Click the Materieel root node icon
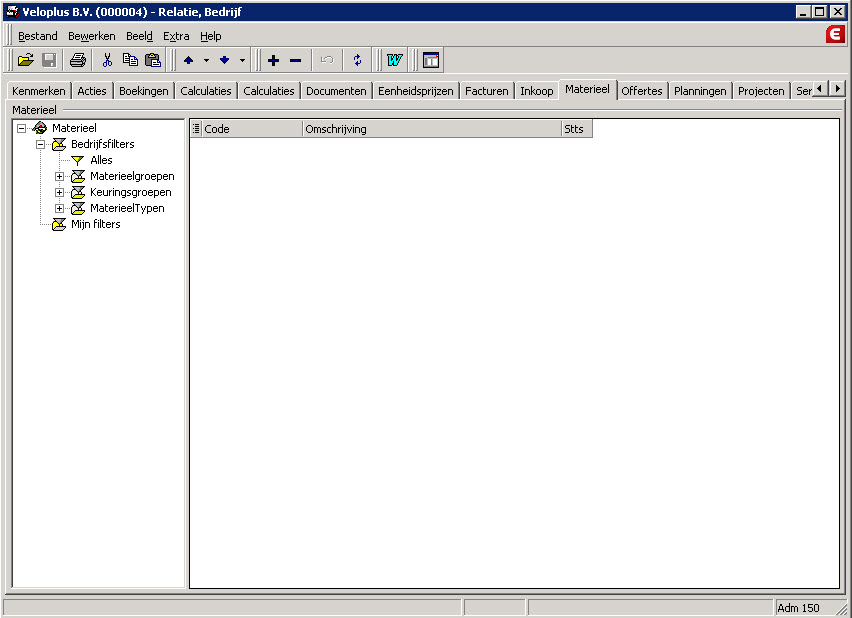The image size is (852, 618). [40, 128]
